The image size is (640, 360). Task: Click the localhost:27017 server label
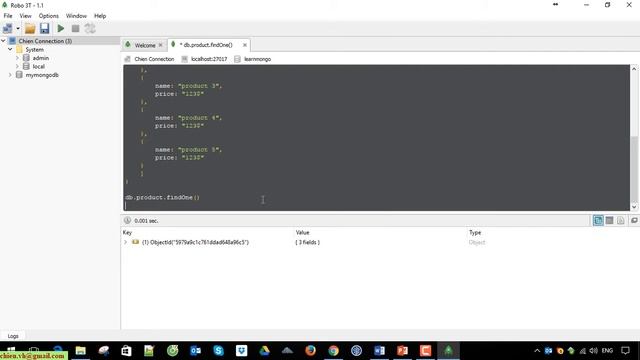pos(209,59)
